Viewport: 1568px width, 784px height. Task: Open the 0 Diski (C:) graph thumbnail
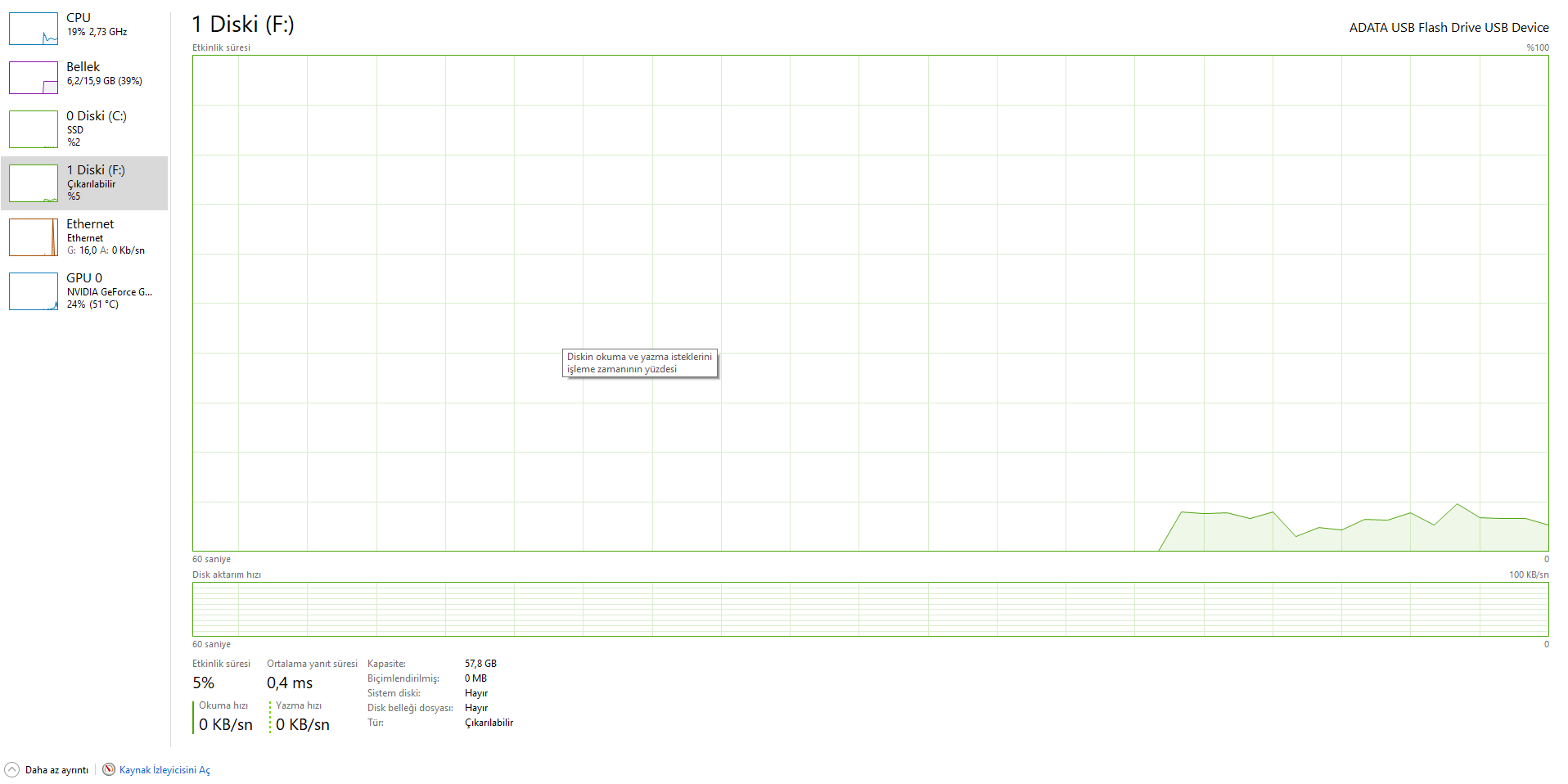coord(34,129)
